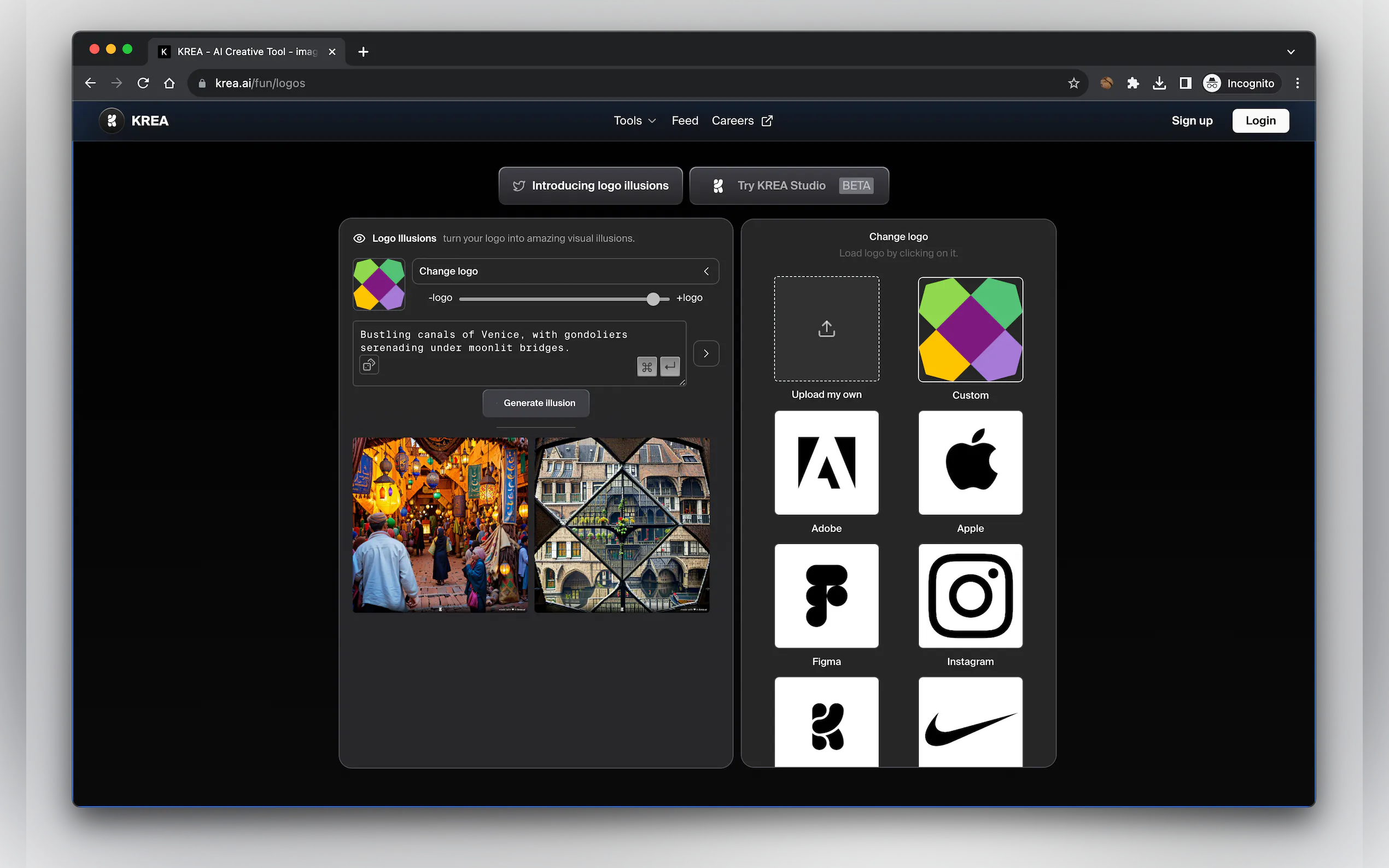Select the Instagram logo
The image size is (1389, 868).
[x=970, y=595]
